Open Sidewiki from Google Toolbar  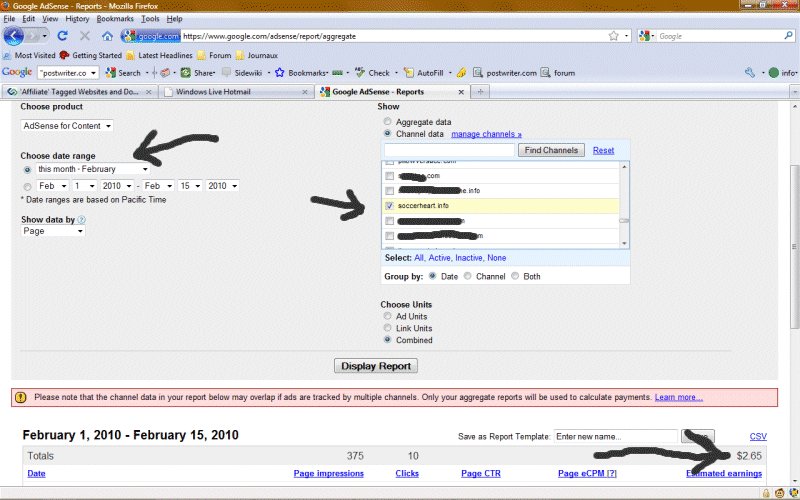point(242,73)
